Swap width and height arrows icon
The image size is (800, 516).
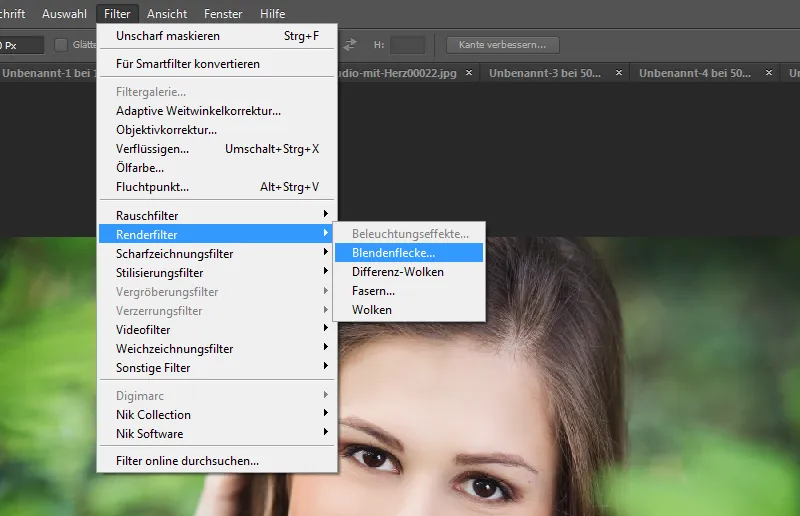click(x=349, y=45)
